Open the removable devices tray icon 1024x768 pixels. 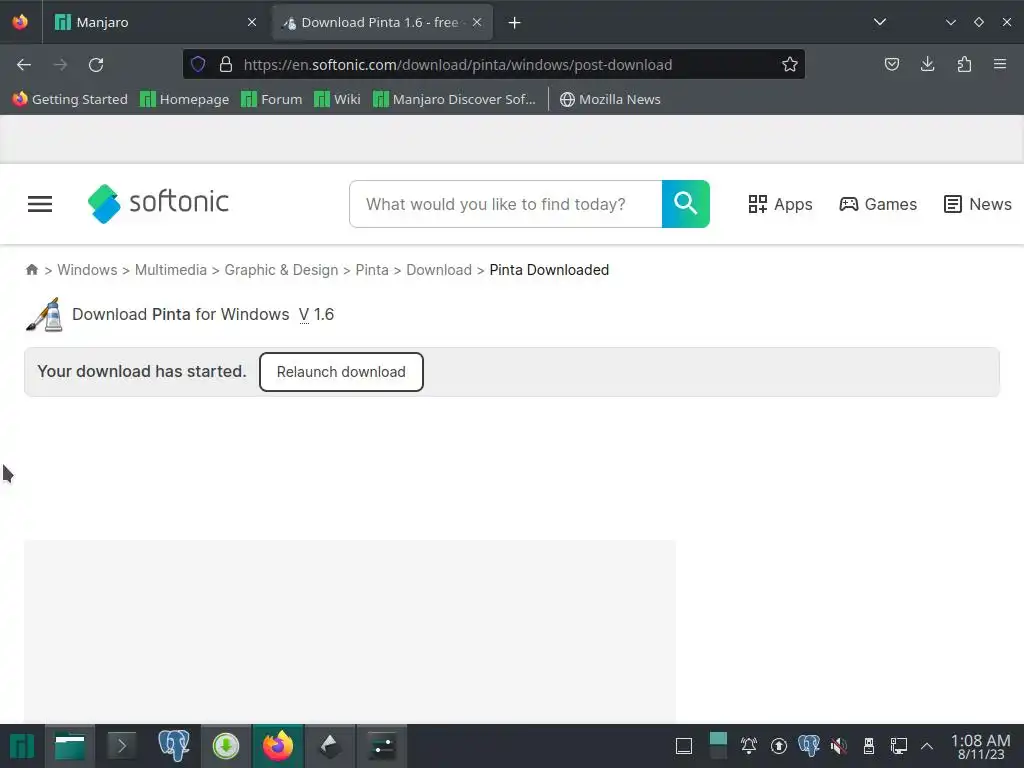[x=869, y=746]
